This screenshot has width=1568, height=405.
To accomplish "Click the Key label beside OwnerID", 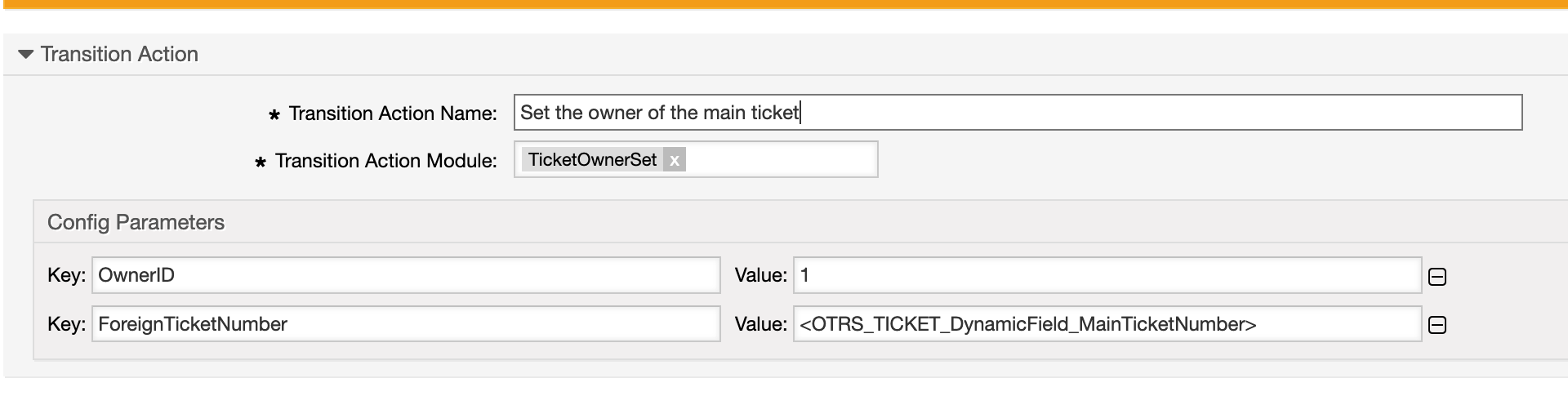I will pyautogui.click(x=66, y=276).
